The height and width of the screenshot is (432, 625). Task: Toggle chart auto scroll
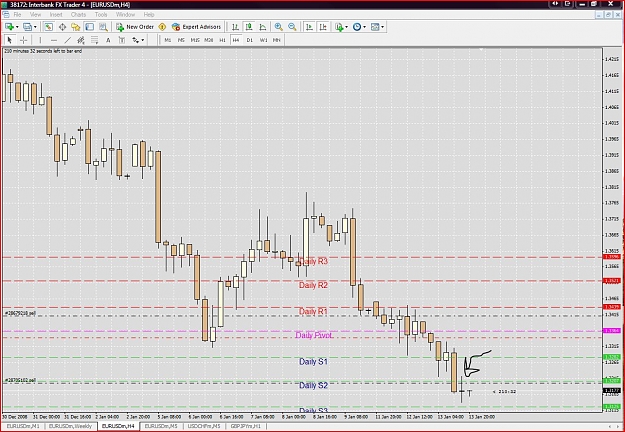click(309, 27)
